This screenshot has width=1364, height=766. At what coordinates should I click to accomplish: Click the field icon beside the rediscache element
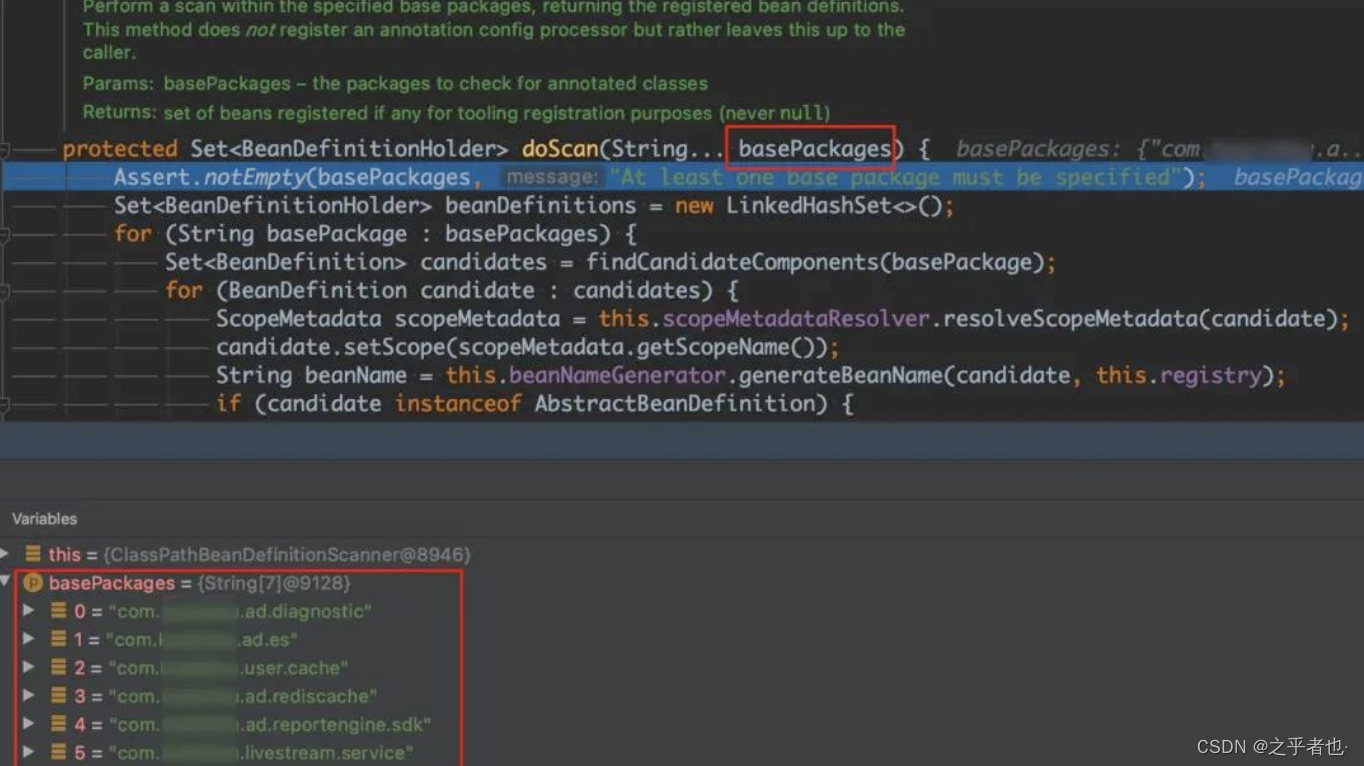tap(57, 696)
